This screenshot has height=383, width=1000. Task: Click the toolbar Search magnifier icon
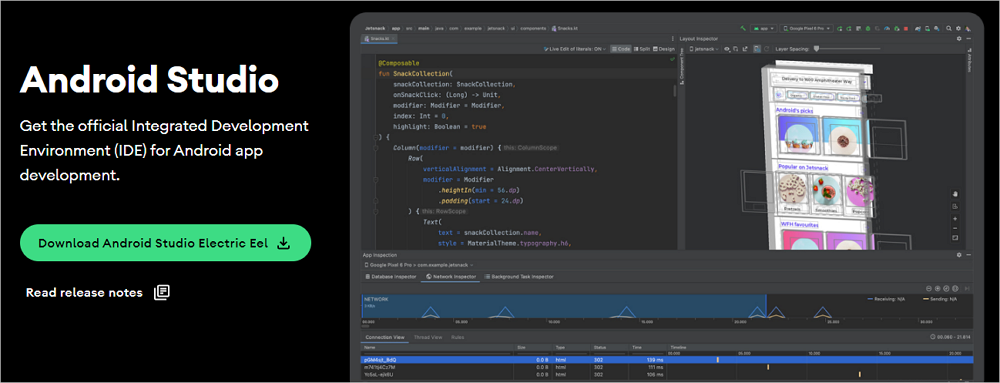click(x=948, y=29)
